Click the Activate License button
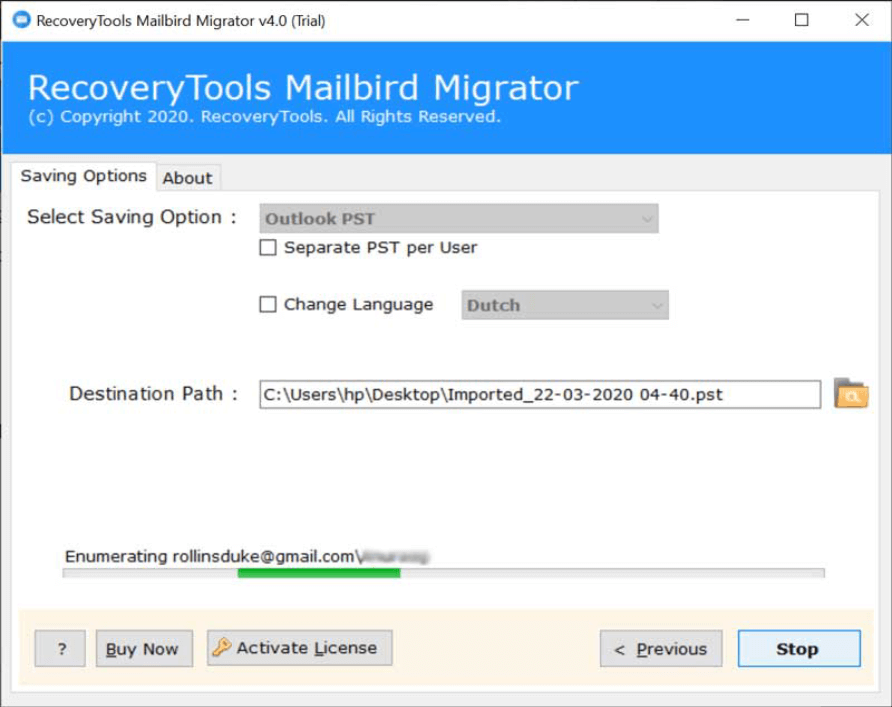 (x=300, y=648)
